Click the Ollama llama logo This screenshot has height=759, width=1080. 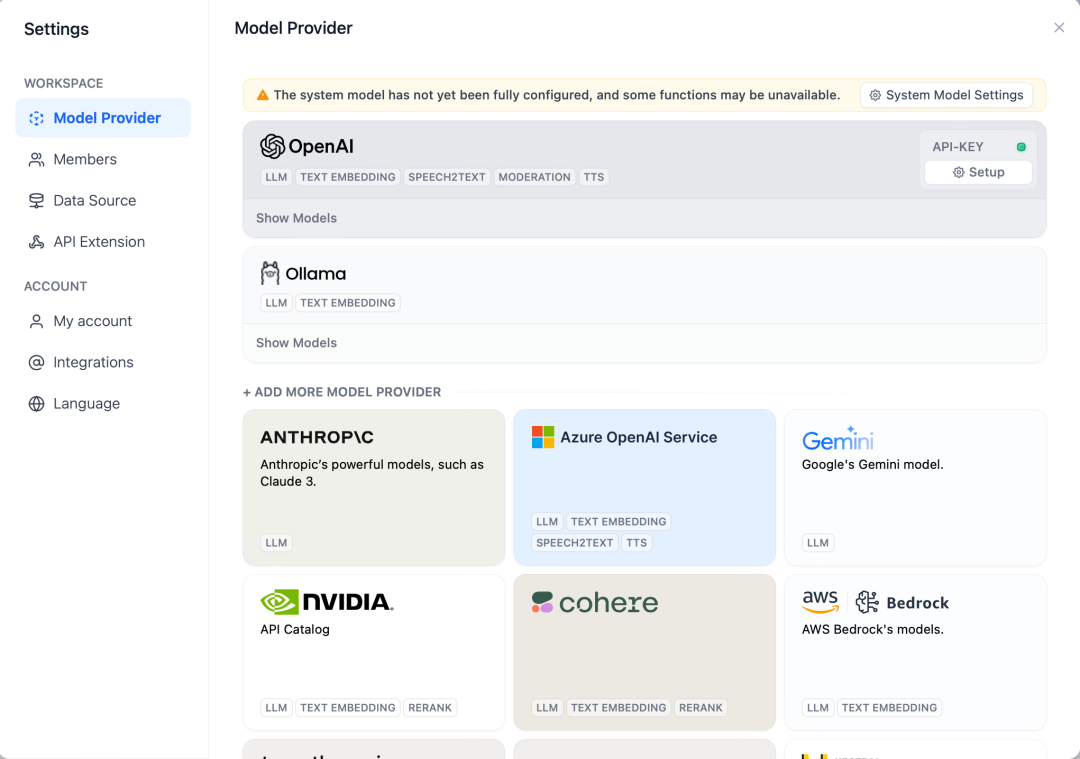point(270,273)
